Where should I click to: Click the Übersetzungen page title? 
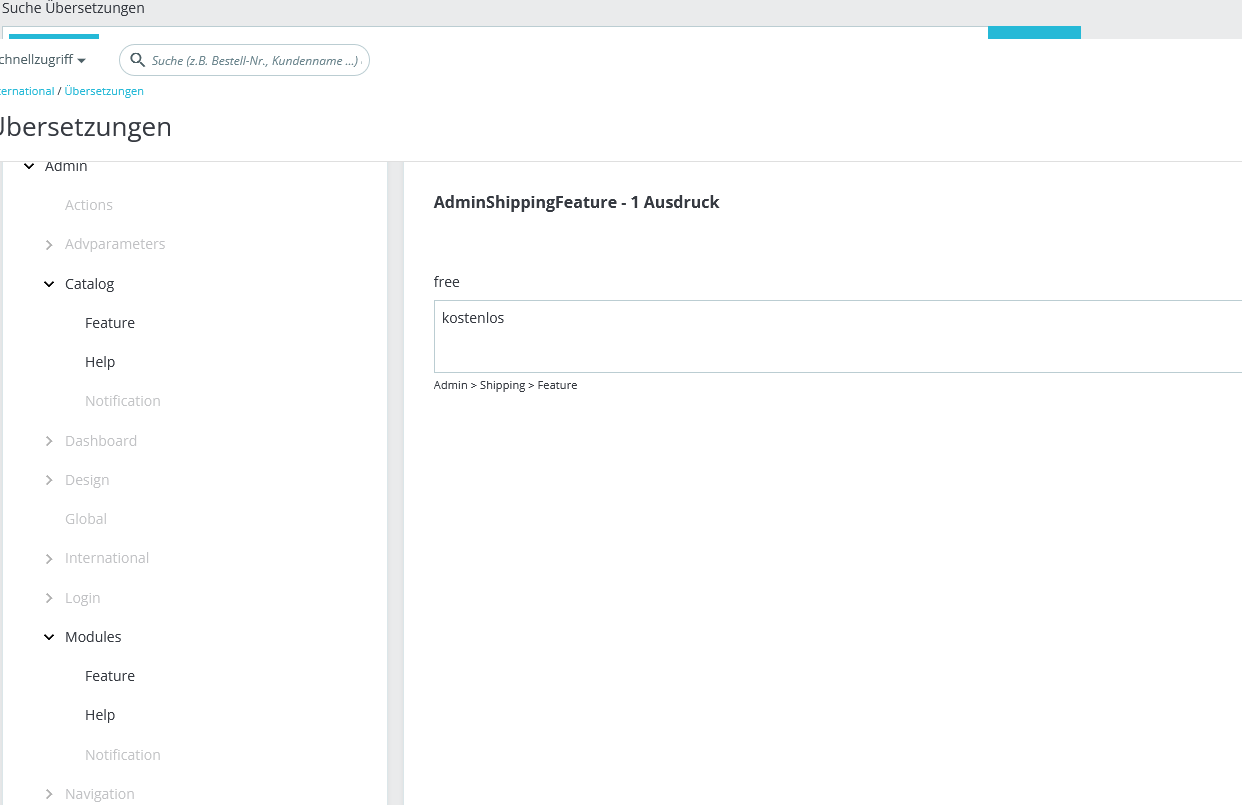tap(84, 128)
